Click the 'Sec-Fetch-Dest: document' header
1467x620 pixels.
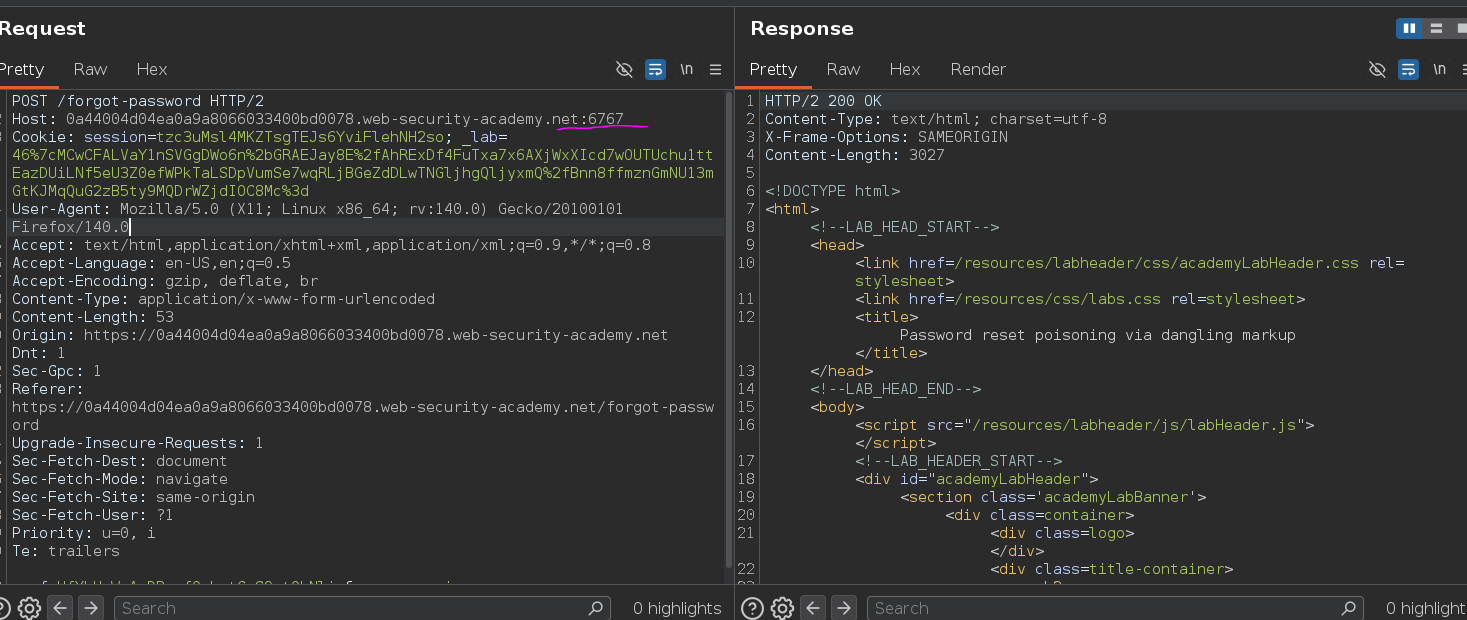pos(120,461)
